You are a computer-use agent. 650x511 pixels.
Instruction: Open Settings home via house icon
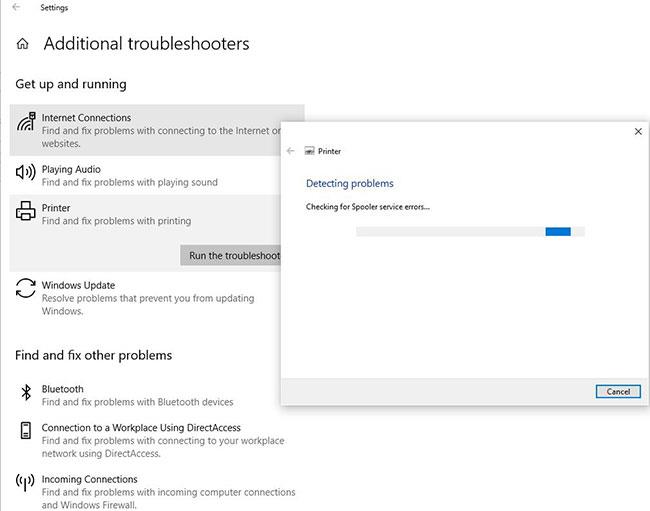pos(22,44)
